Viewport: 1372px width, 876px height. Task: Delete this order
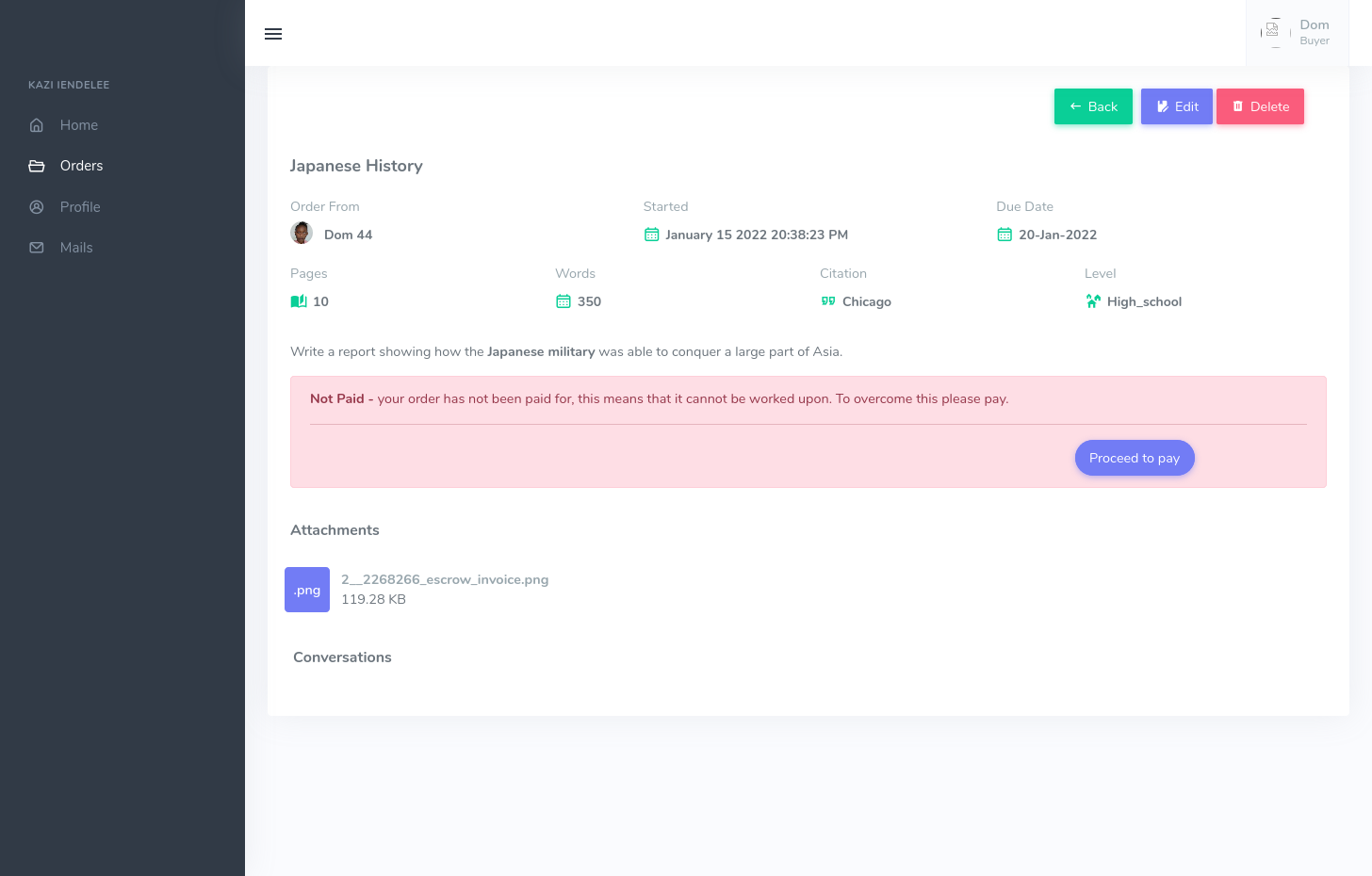pyautogui.click(x=1260, y=106)
